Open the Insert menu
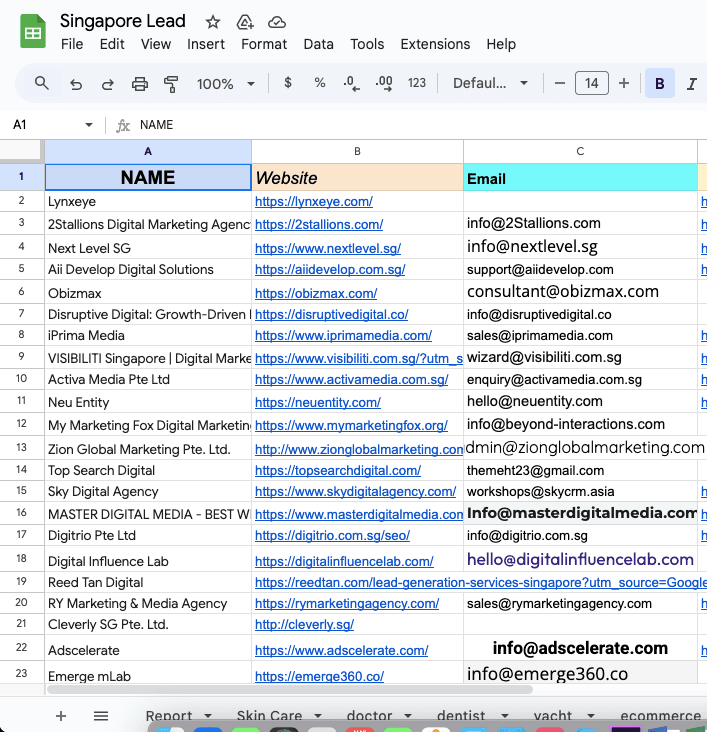707x732 pixels. [x=206, y=44]
